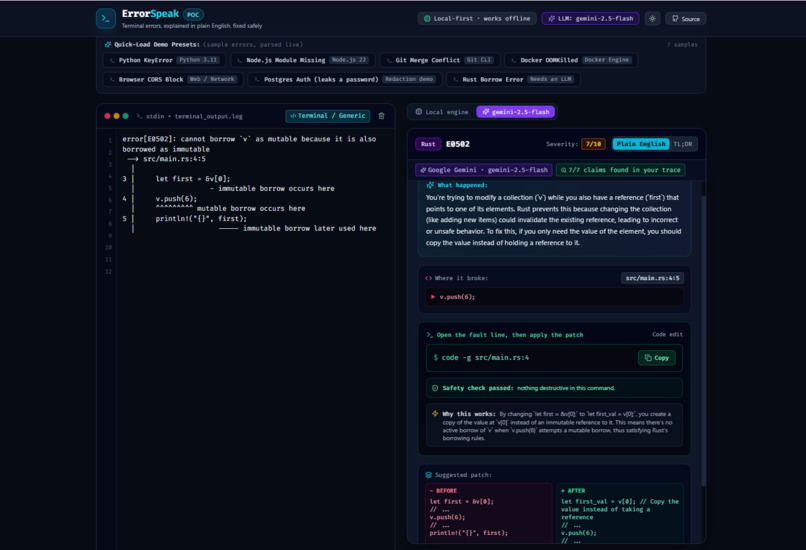Screen dimensions: 806x550
Task: Click the What happened sparkle icon
Action: tap(430, 185)
